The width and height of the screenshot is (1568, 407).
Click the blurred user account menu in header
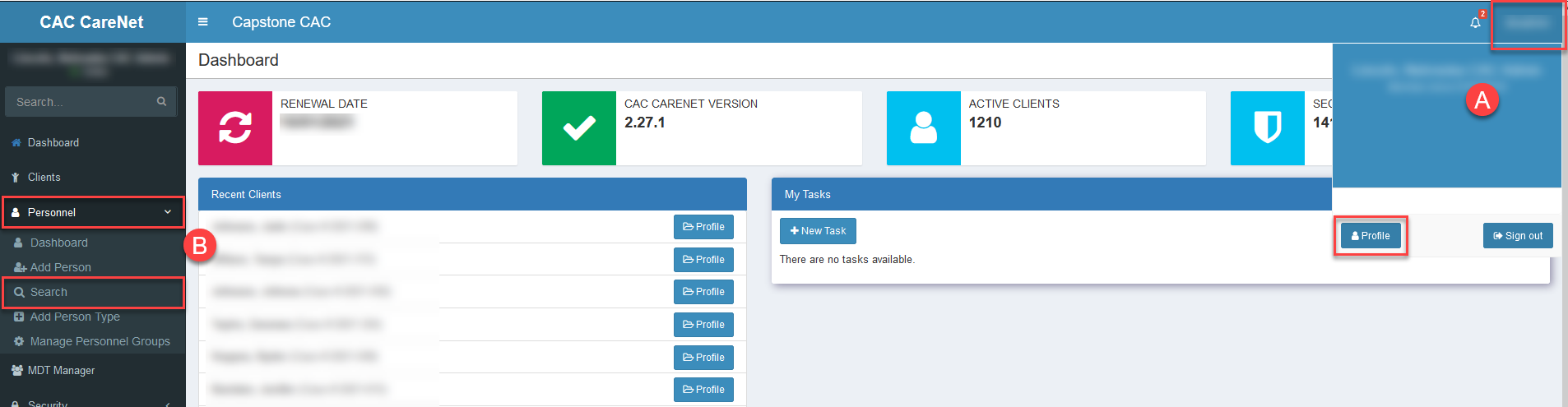(x=1528, y=23)
